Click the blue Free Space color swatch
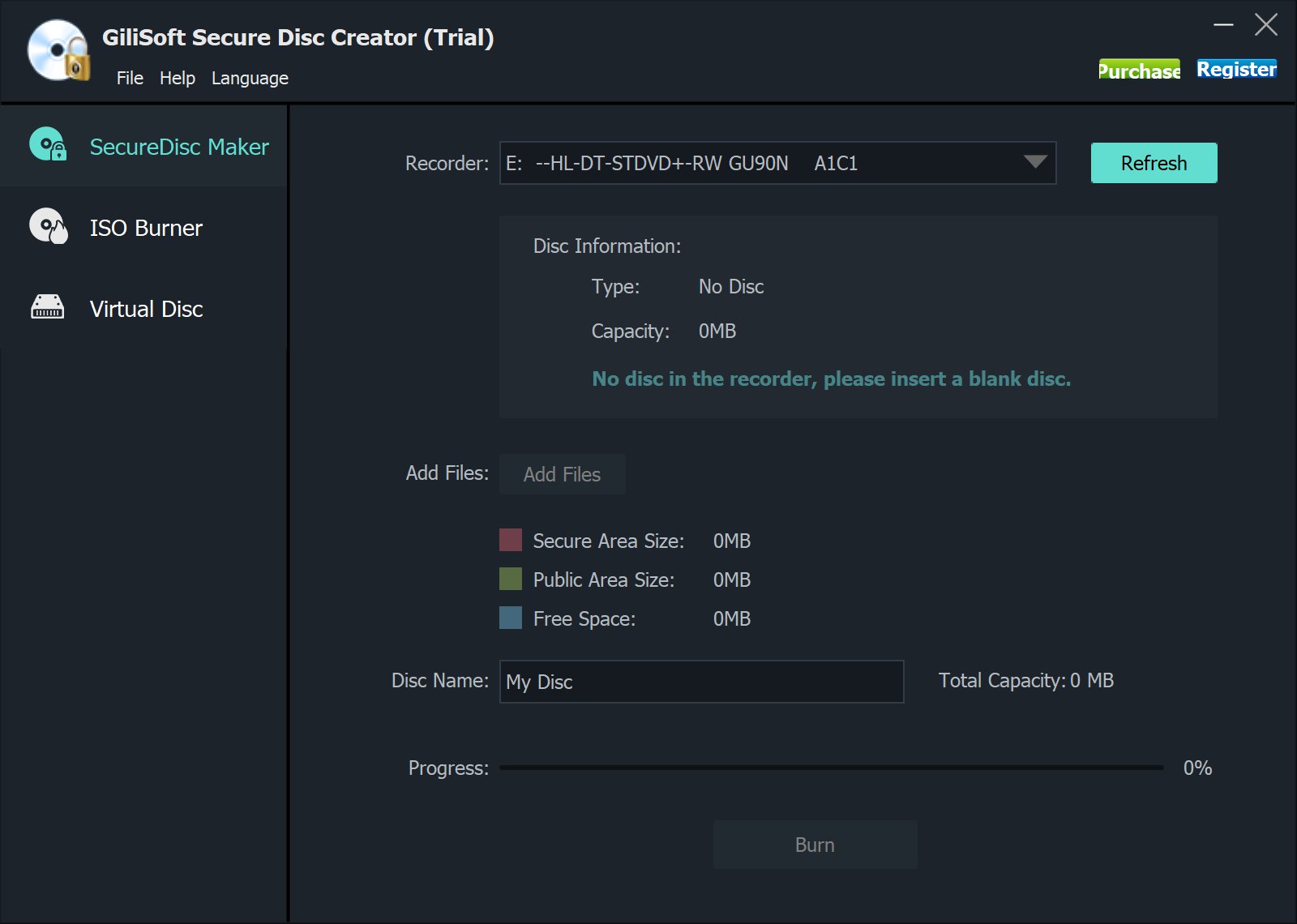The image size is (1297, 924). [x=511, y=618]
